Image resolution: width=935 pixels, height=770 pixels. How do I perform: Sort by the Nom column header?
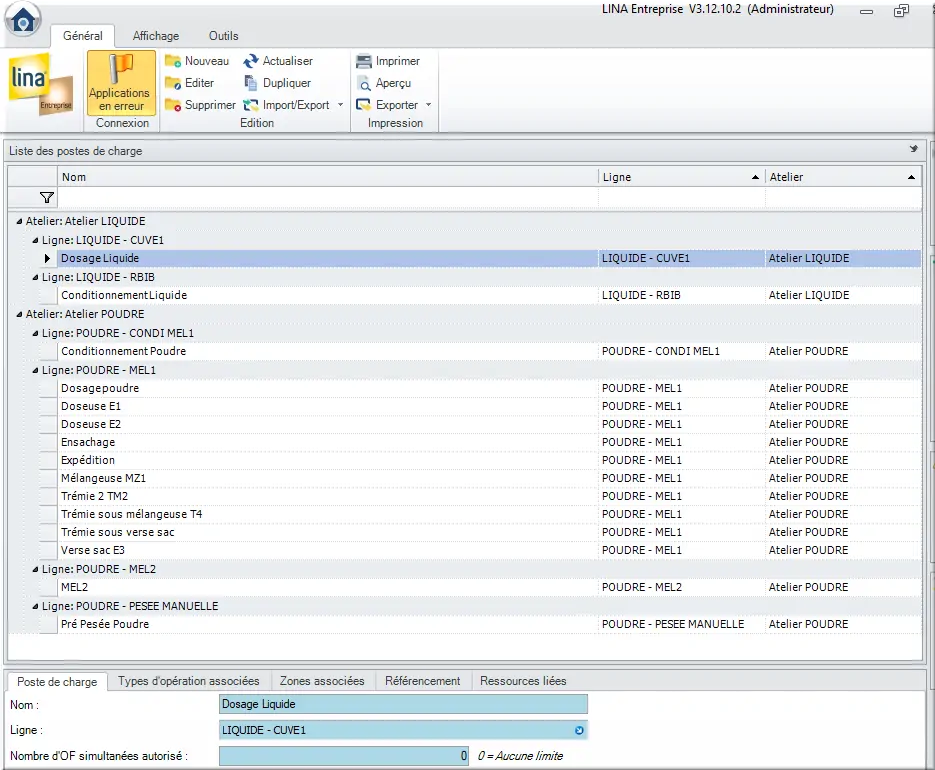pos(327,177)
